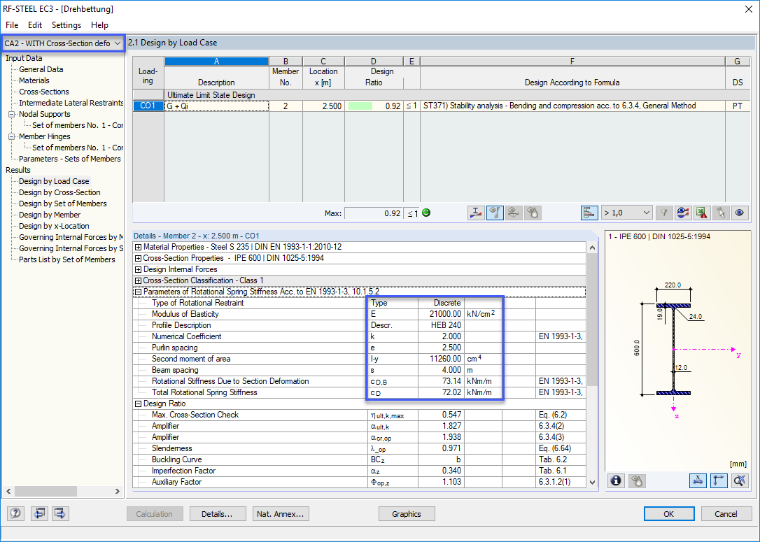Open cross-section info icon below IPE 600 drawing
The image size is (760, 542).
pyautogui.click(x=616, y=480)
